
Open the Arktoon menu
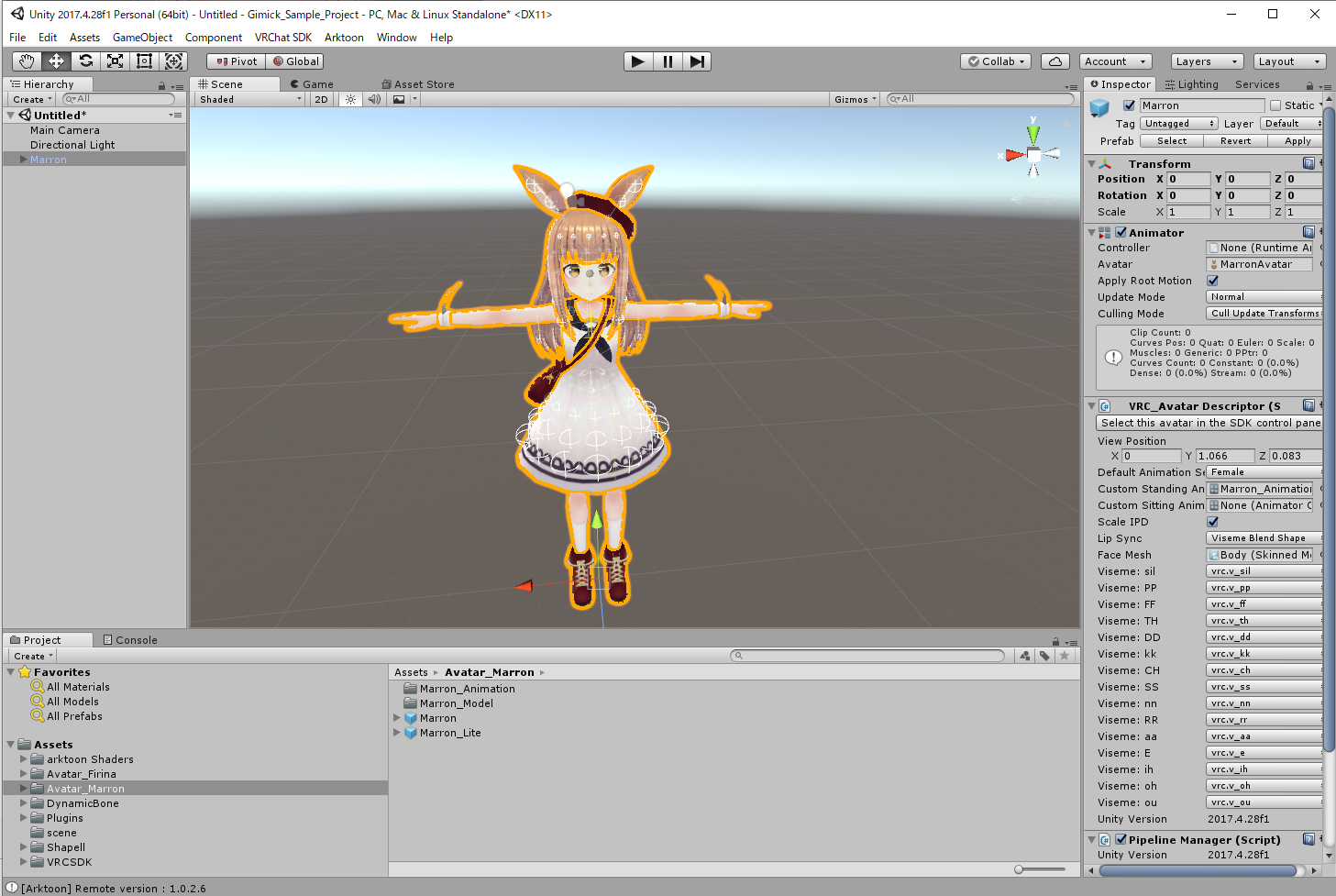pos(344,38)
